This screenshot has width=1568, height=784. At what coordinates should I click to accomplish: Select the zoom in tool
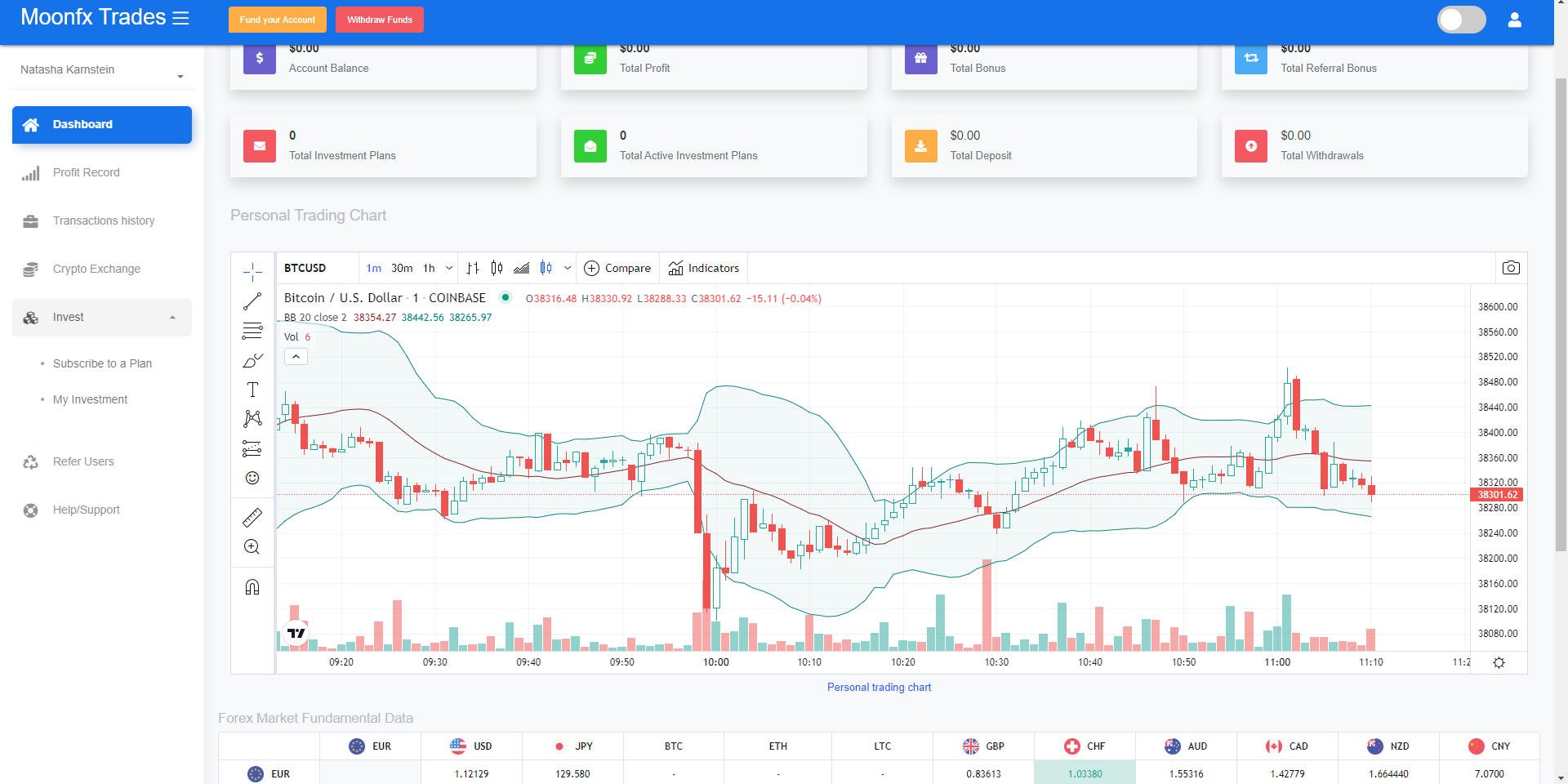point(252,547)
